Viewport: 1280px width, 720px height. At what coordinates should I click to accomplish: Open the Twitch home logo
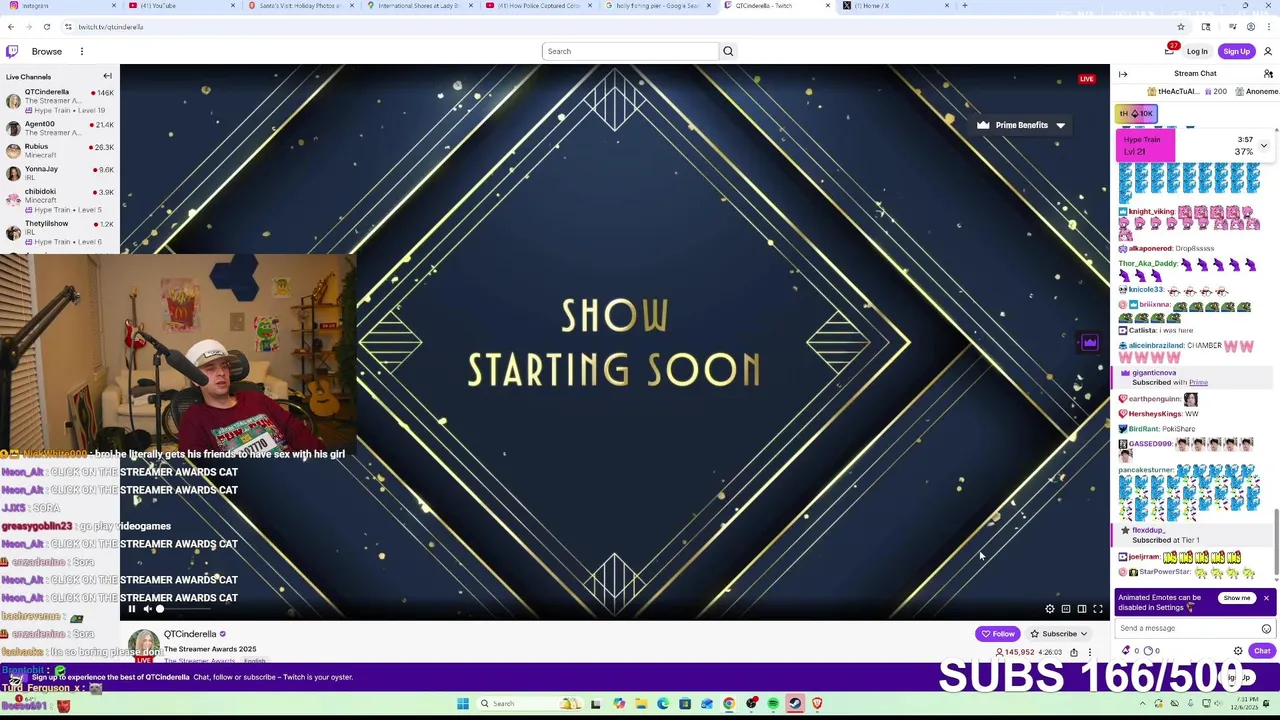coord(11,51)
